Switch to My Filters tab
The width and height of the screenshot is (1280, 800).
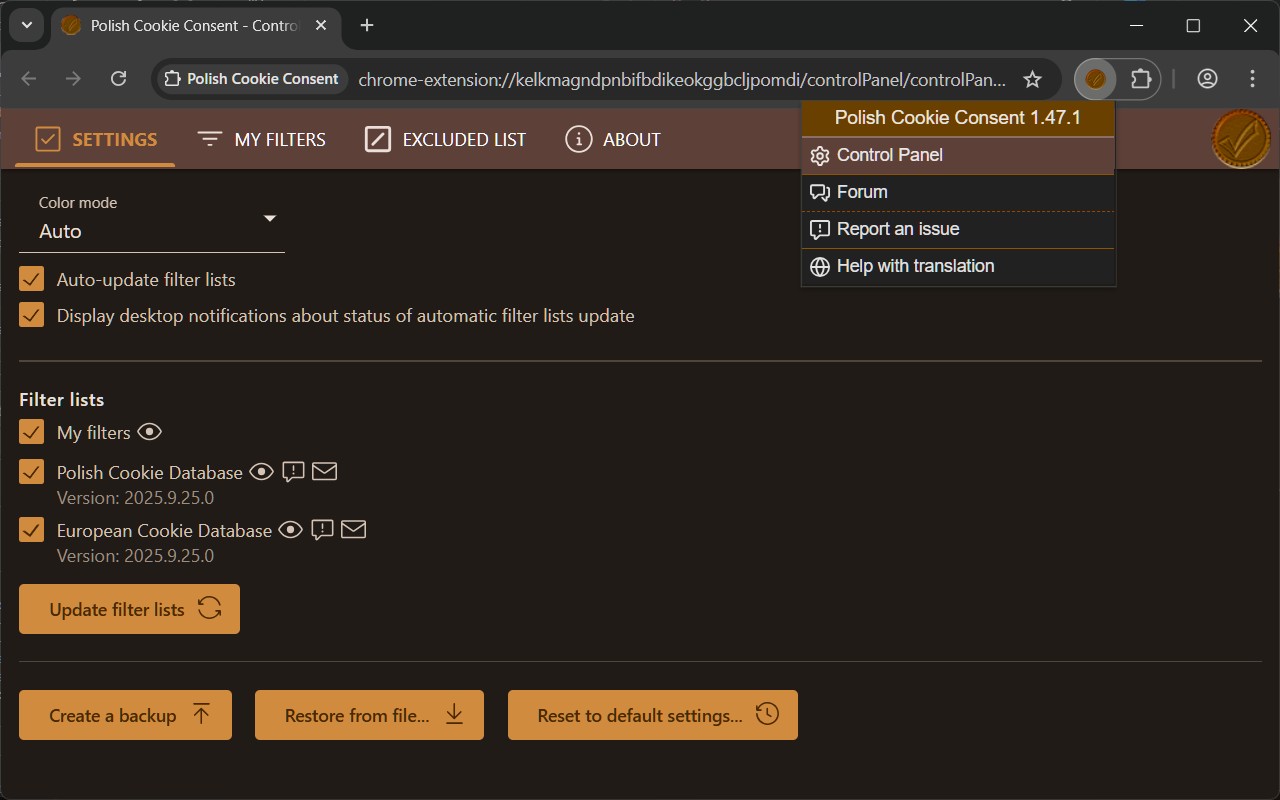pos(261,139)
